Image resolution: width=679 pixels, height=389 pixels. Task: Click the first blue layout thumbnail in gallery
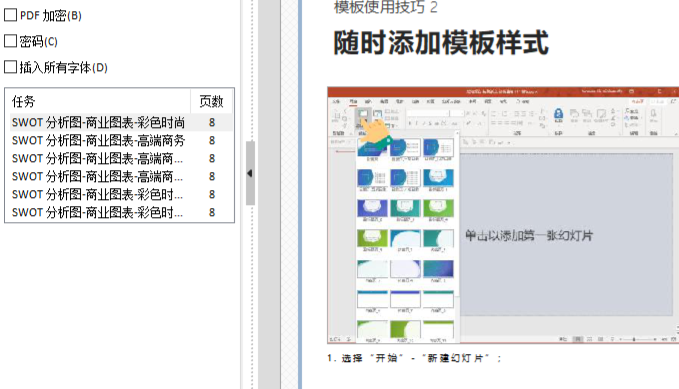372,148
